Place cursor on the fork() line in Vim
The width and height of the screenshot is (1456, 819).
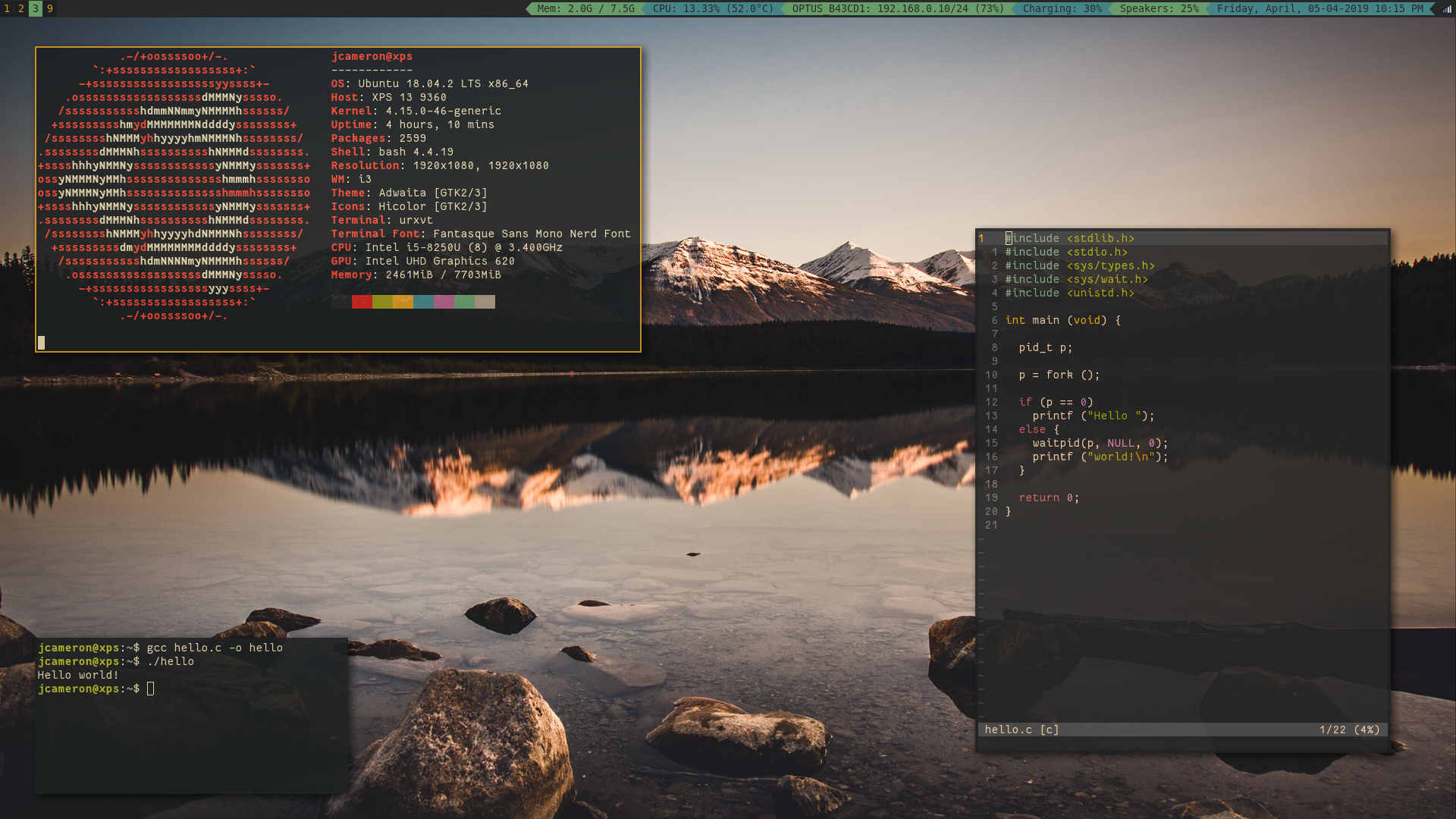tap(1059, 375)
